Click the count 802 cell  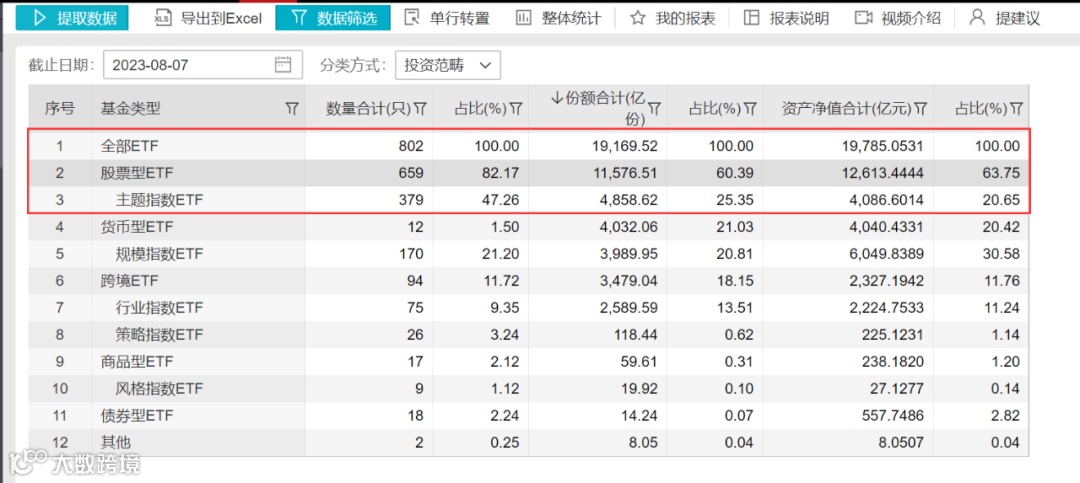tap(411, 146)
